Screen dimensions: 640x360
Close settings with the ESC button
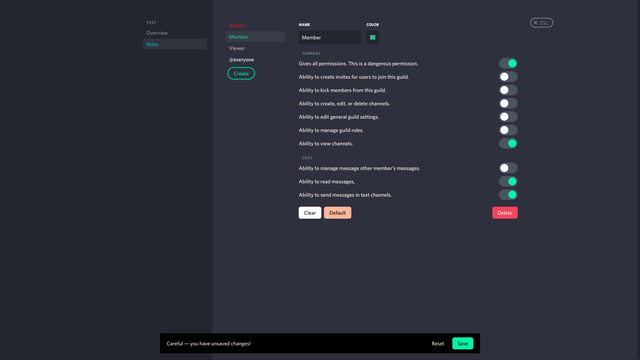point(541,23)
